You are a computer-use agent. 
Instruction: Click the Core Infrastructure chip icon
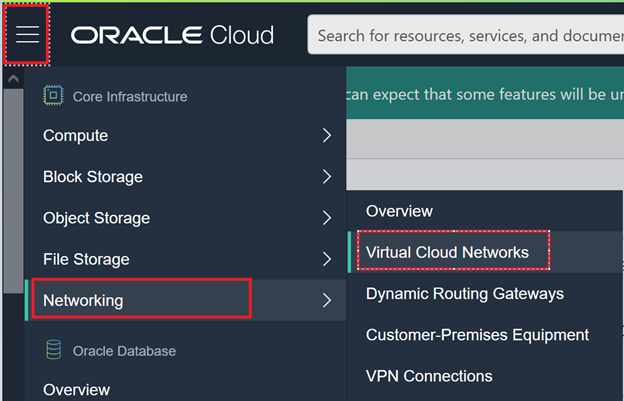[53, 96]
